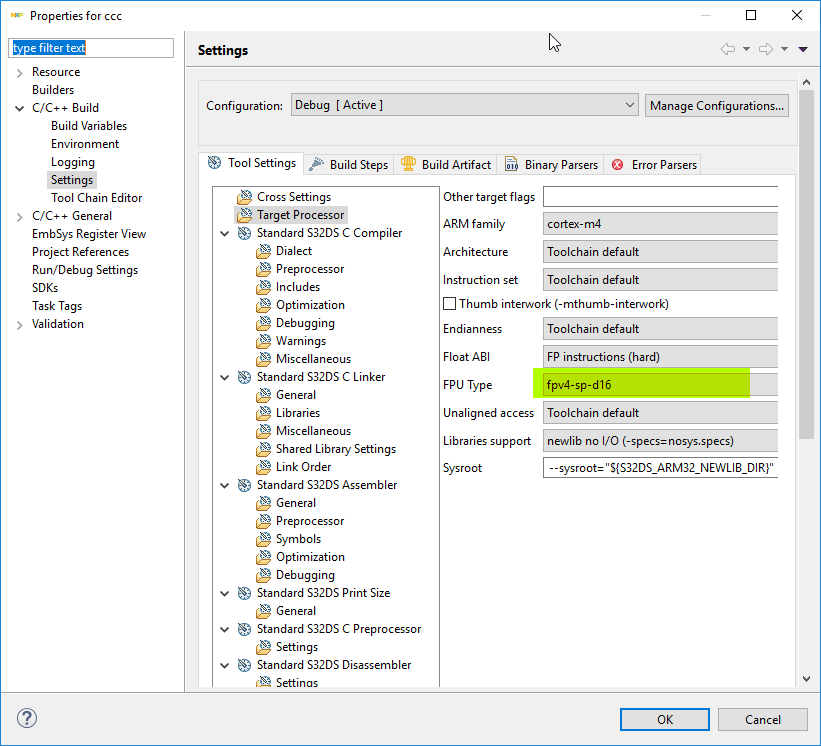The image size is (821, 746).
Task: Collapse the Standard S32DS C Linker node
Action: (225, 377)
